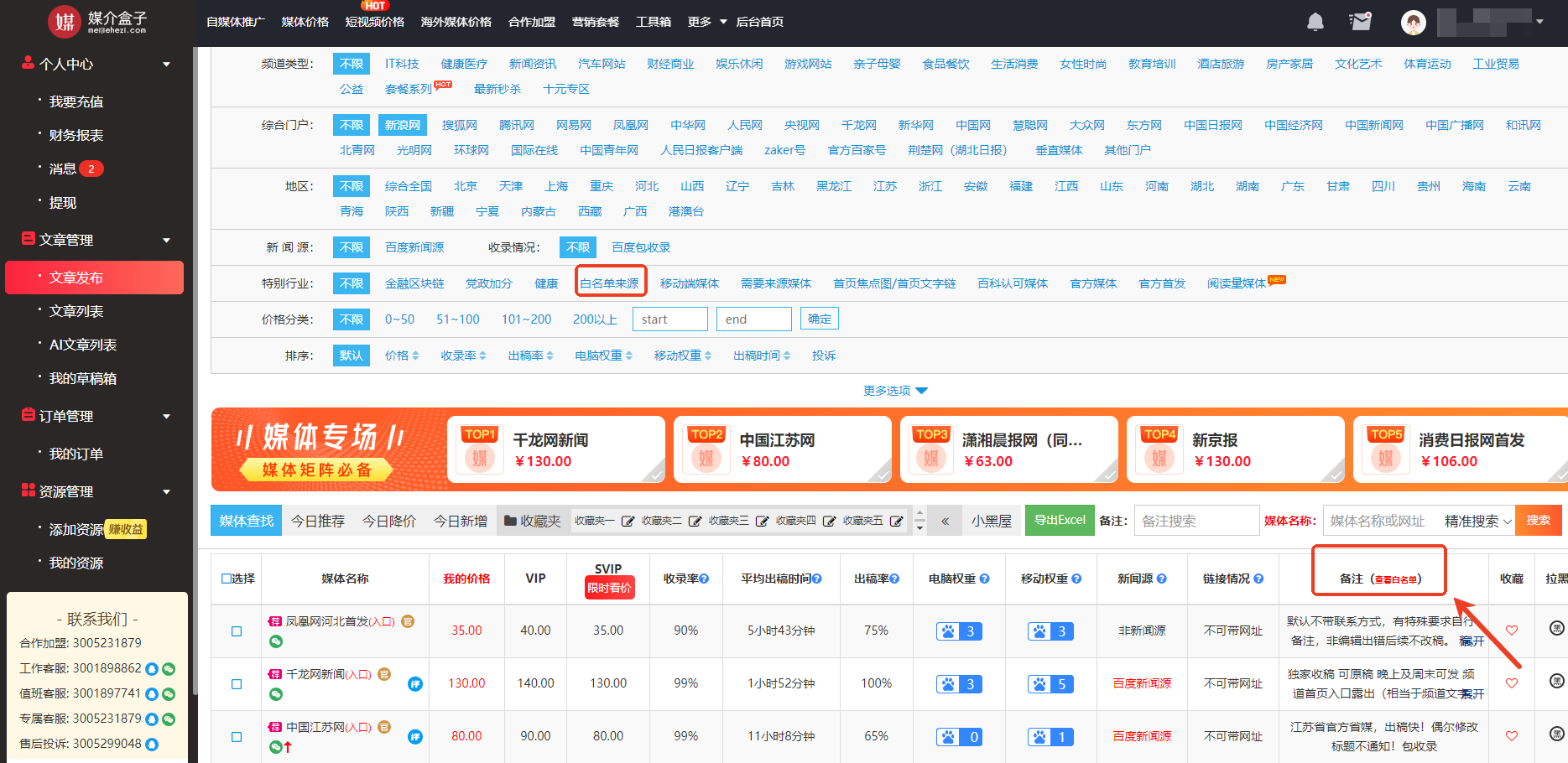The image size is (1568, 763).
Task: Click 确定 price range button
Action: (x=820, y=319)
